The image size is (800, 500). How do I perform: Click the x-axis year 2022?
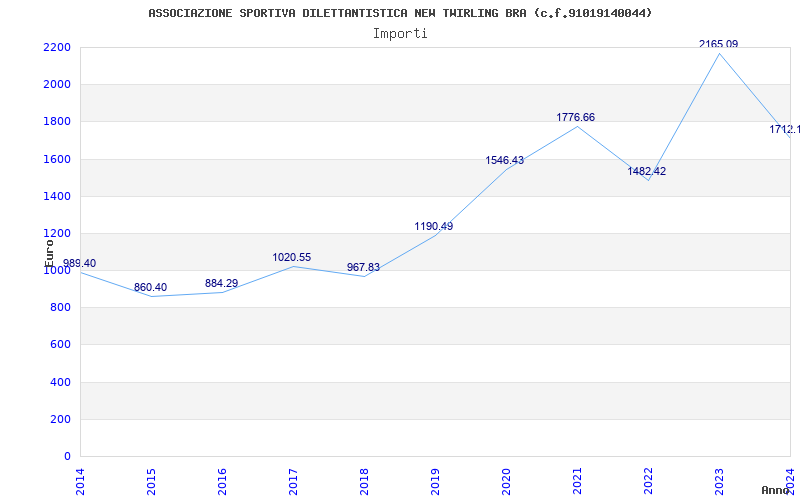[x=648, y=482]
